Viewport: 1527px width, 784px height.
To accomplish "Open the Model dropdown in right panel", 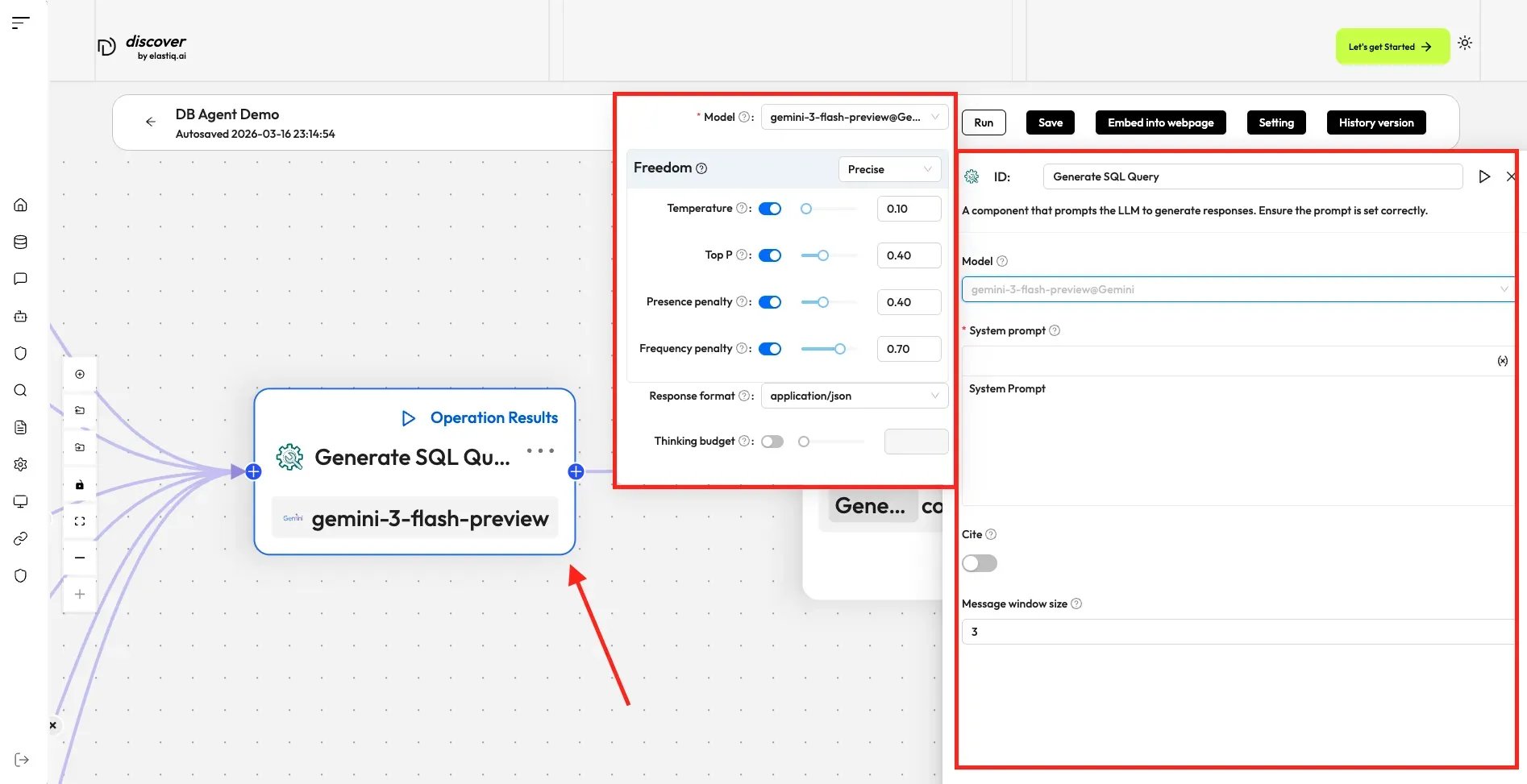I will click(1237, 289).
